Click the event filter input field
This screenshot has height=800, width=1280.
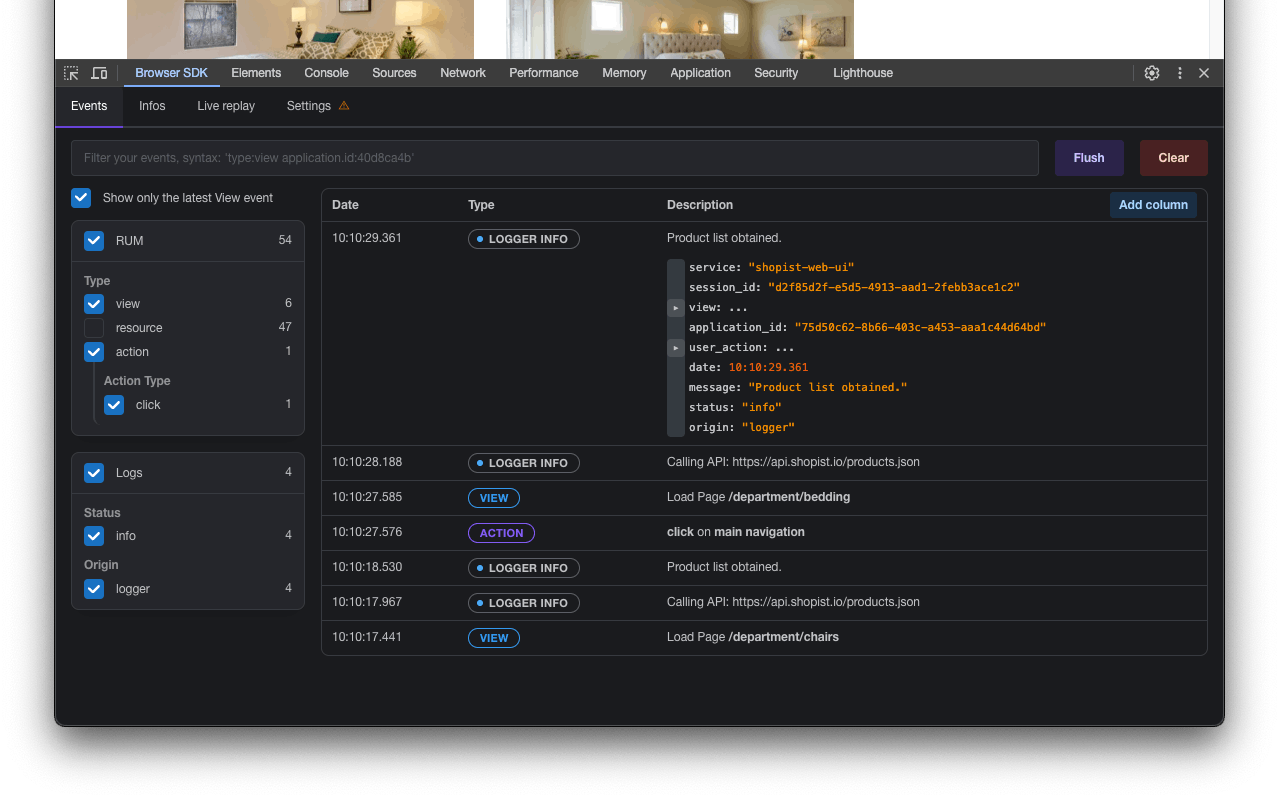[554, 157]
